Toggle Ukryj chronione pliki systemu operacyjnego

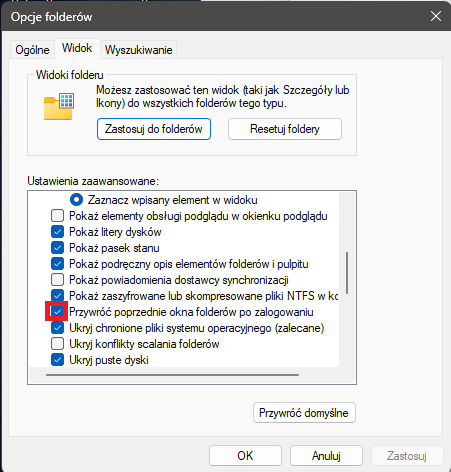[57, 328]
